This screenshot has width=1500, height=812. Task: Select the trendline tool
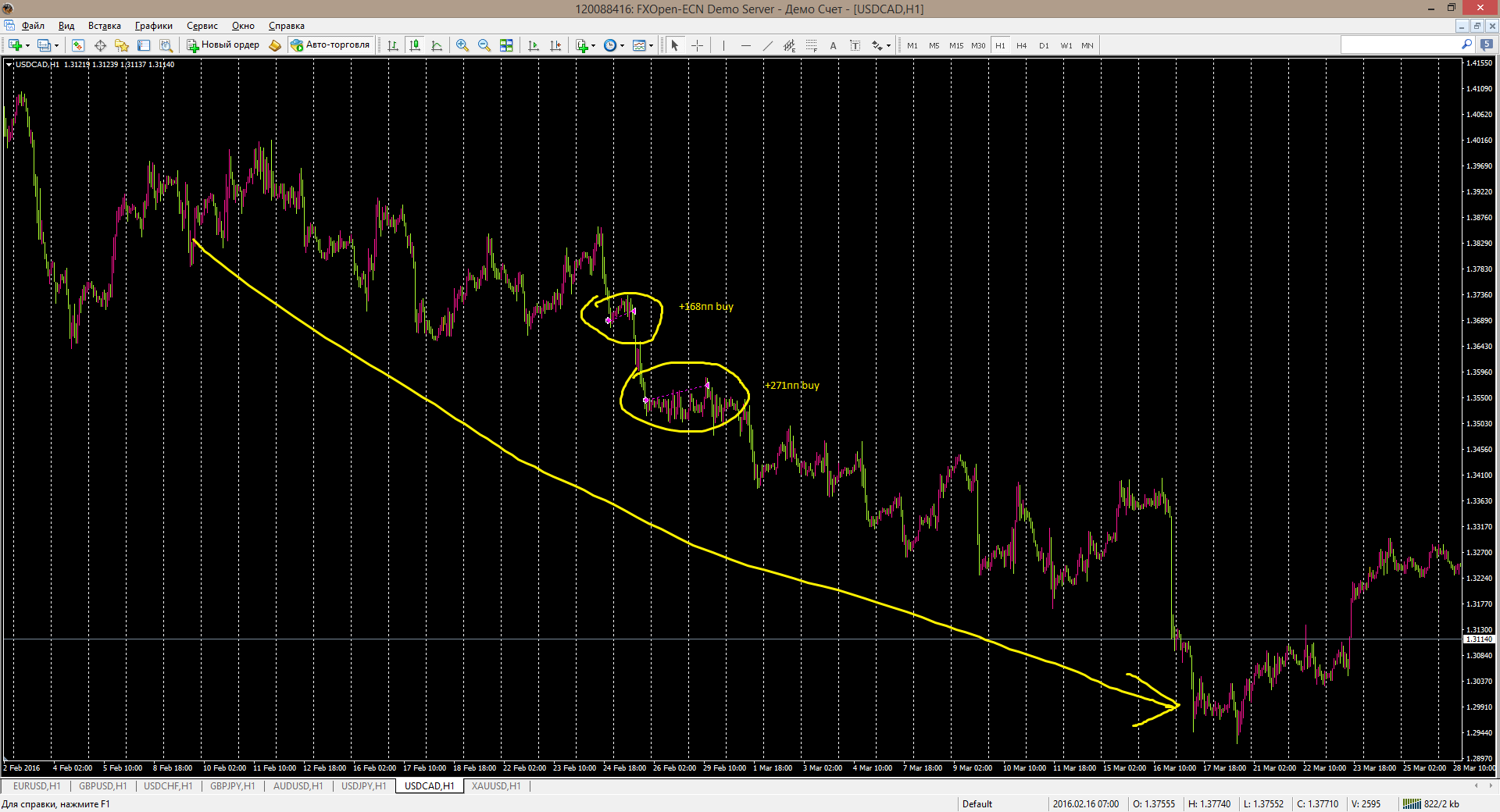coord(767,45)
